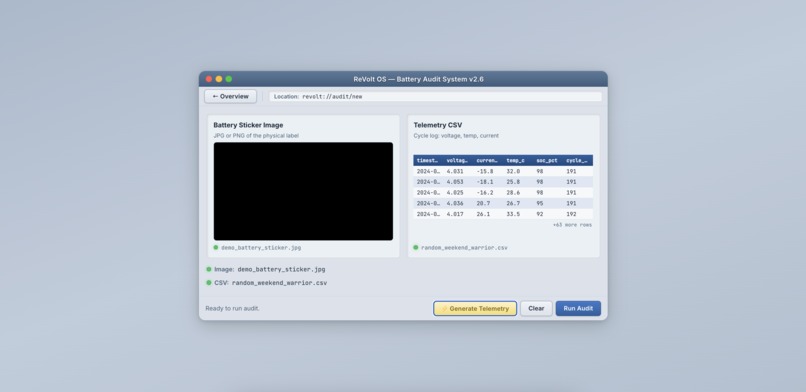Start the audit with Run Audit
The image size is (806, 392).
(x=578, y=308)
